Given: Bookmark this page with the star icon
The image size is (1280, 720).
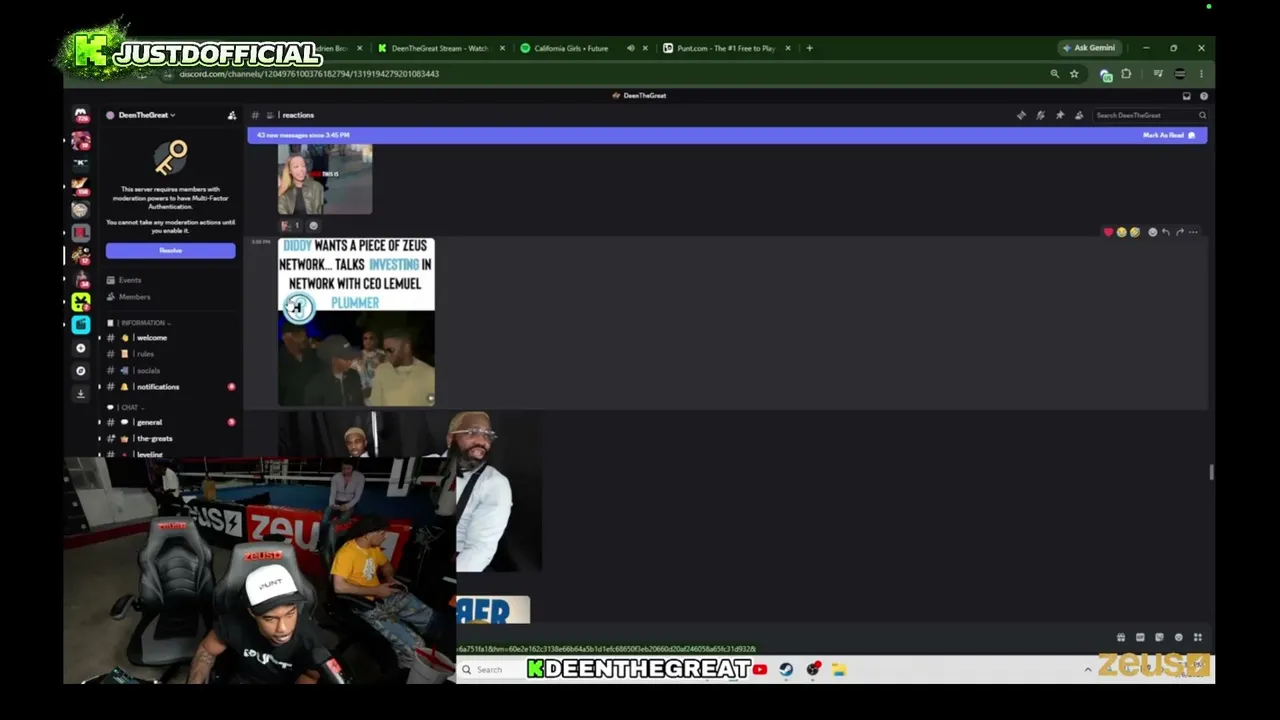Looking at the screenshot, I should pos(1074,74).
